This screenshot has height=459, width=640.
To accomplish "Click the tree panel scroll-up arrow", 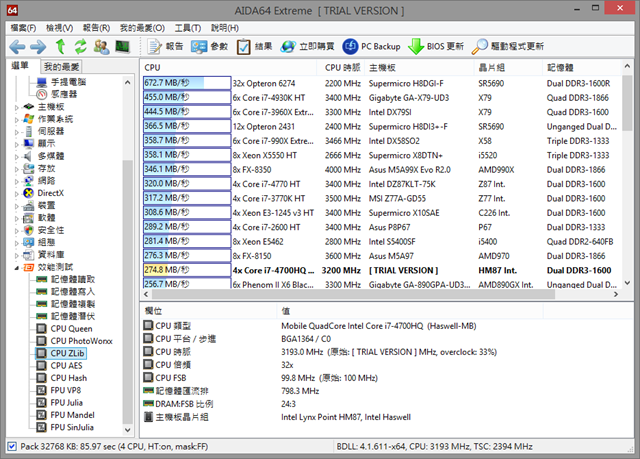I will pos(127,82).
